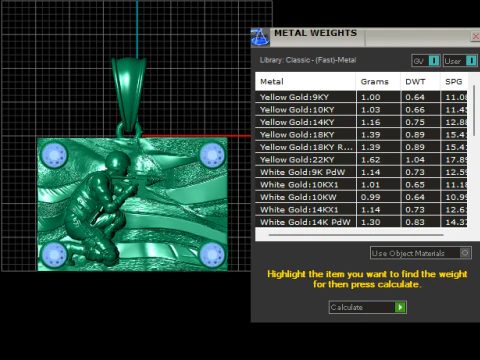Click grams value 1.30 for 14K PdW
Screen dimensions: 480x360
tap(371, 222)
